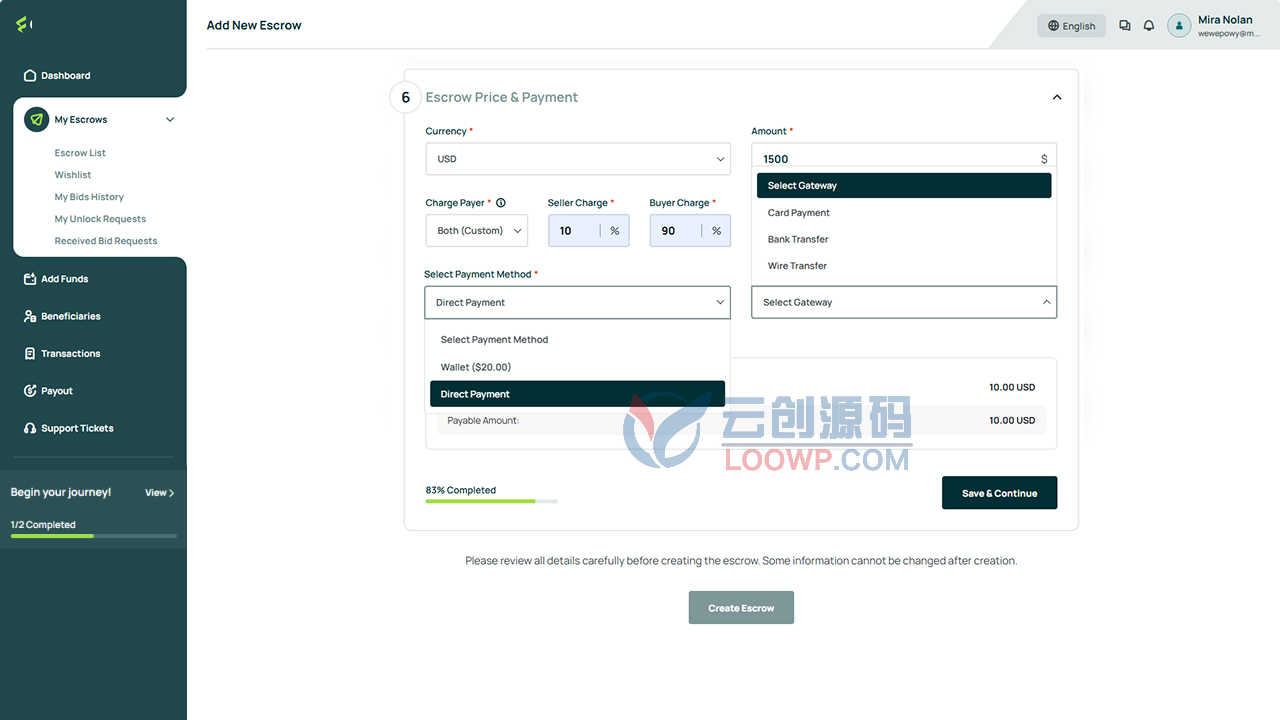Open the chat messages icon
Screen dimensions: 1280x720
[x=1125, y=26]
